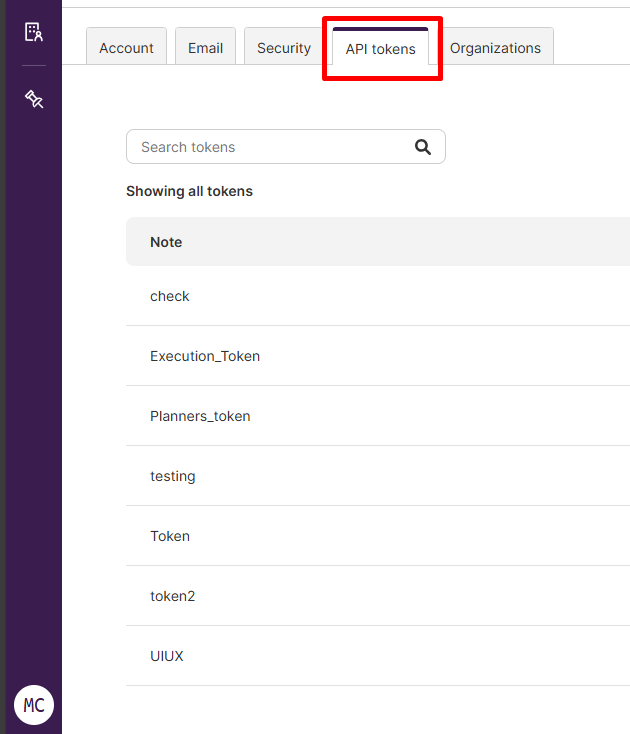630x734 pixels.
Task: Click the Planners_token row
Action: point(200,416)
